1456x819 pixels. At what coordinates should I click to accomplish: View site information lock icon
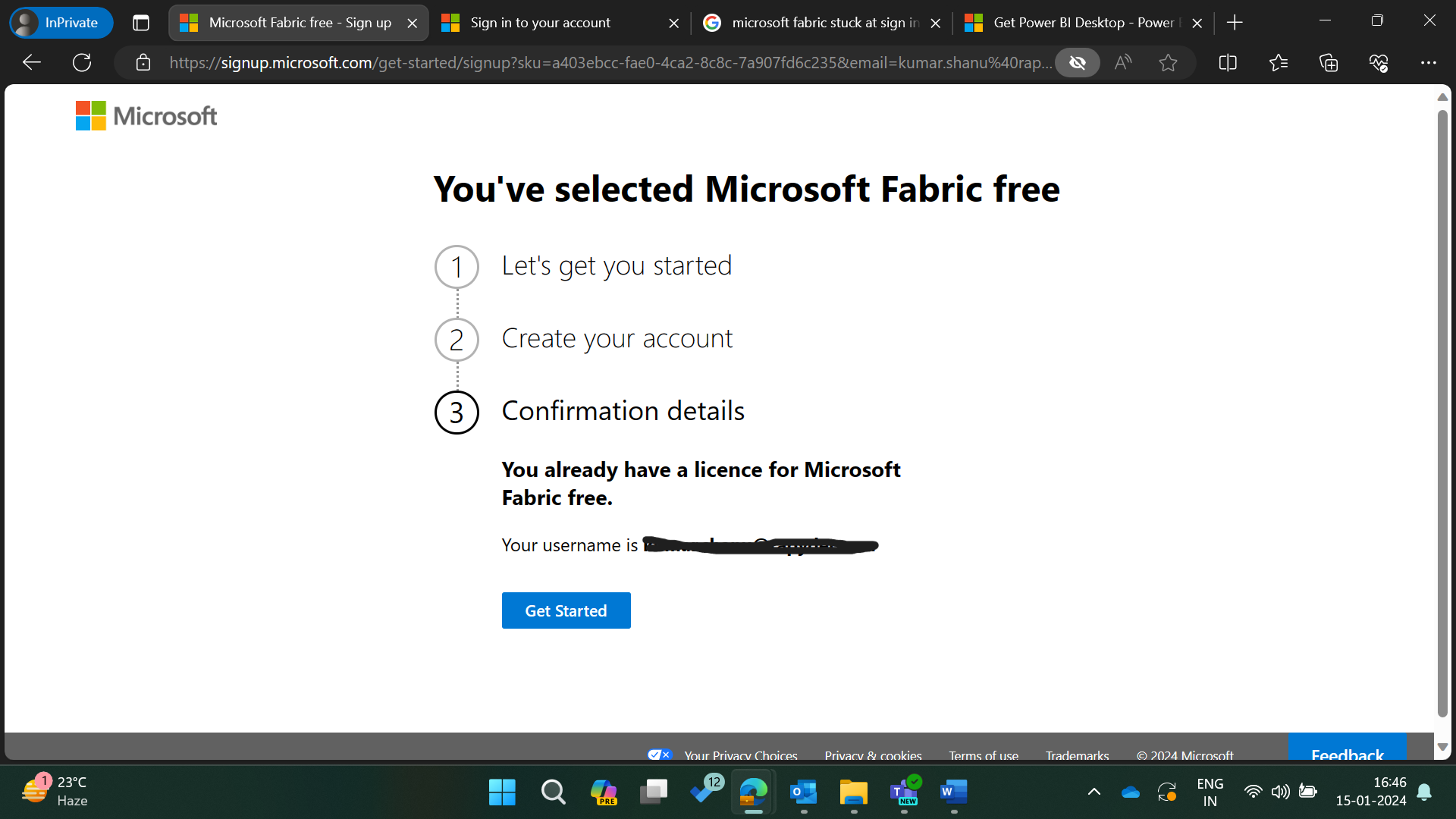(x=143, y=62)
